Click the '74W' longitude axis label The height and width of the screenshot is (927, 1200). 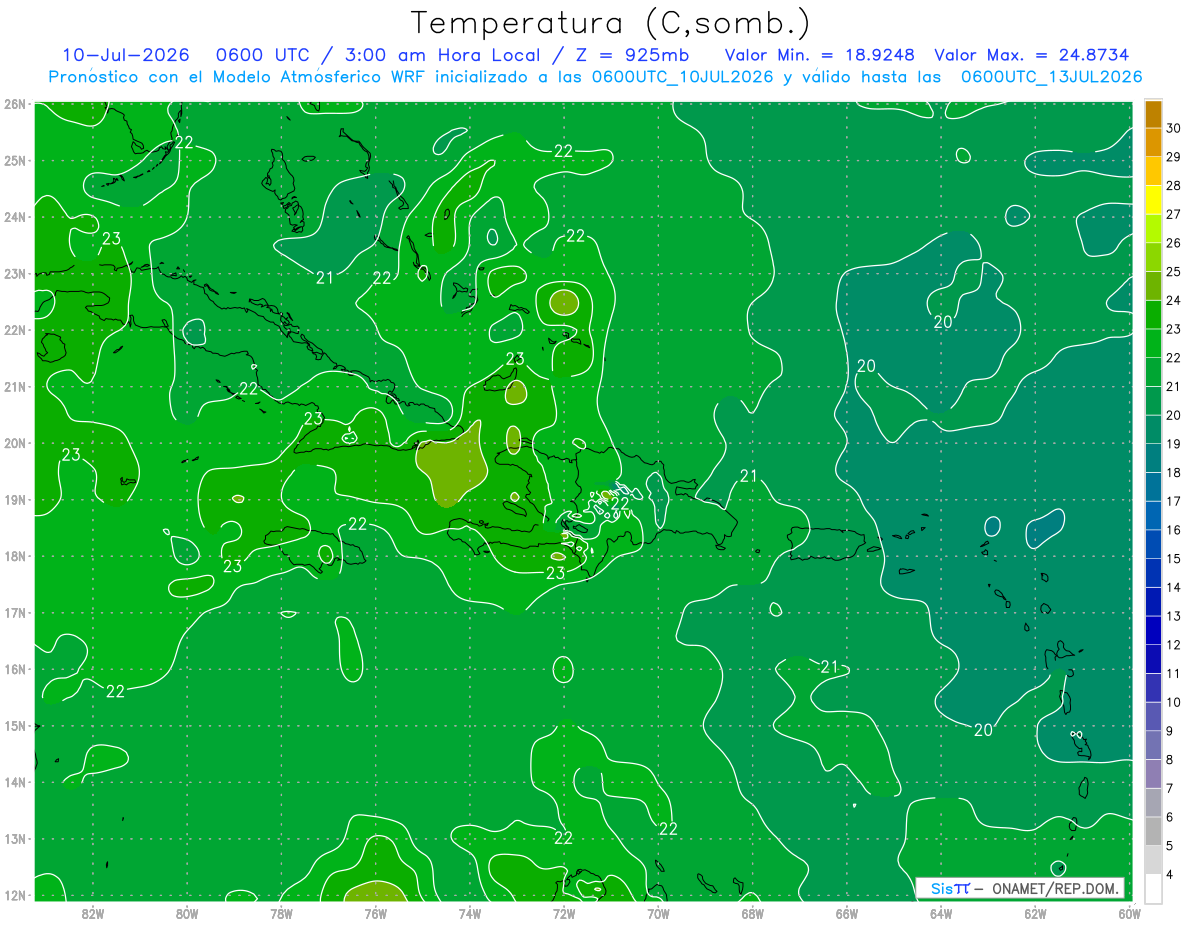tap(469, 912)
